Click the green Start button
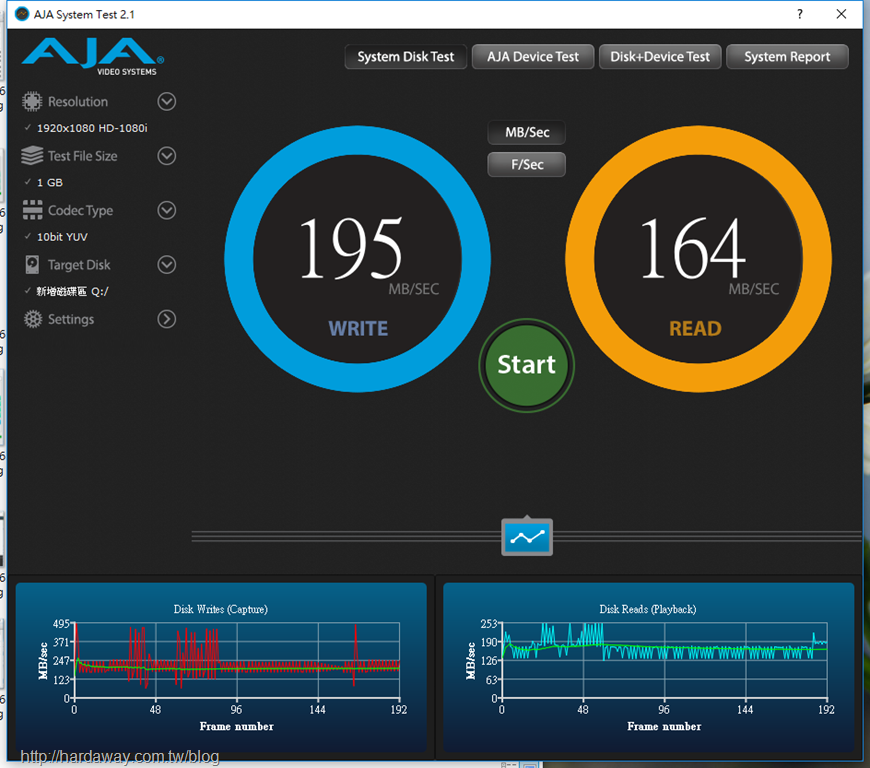Screen dimensions: 870x768 526,365
